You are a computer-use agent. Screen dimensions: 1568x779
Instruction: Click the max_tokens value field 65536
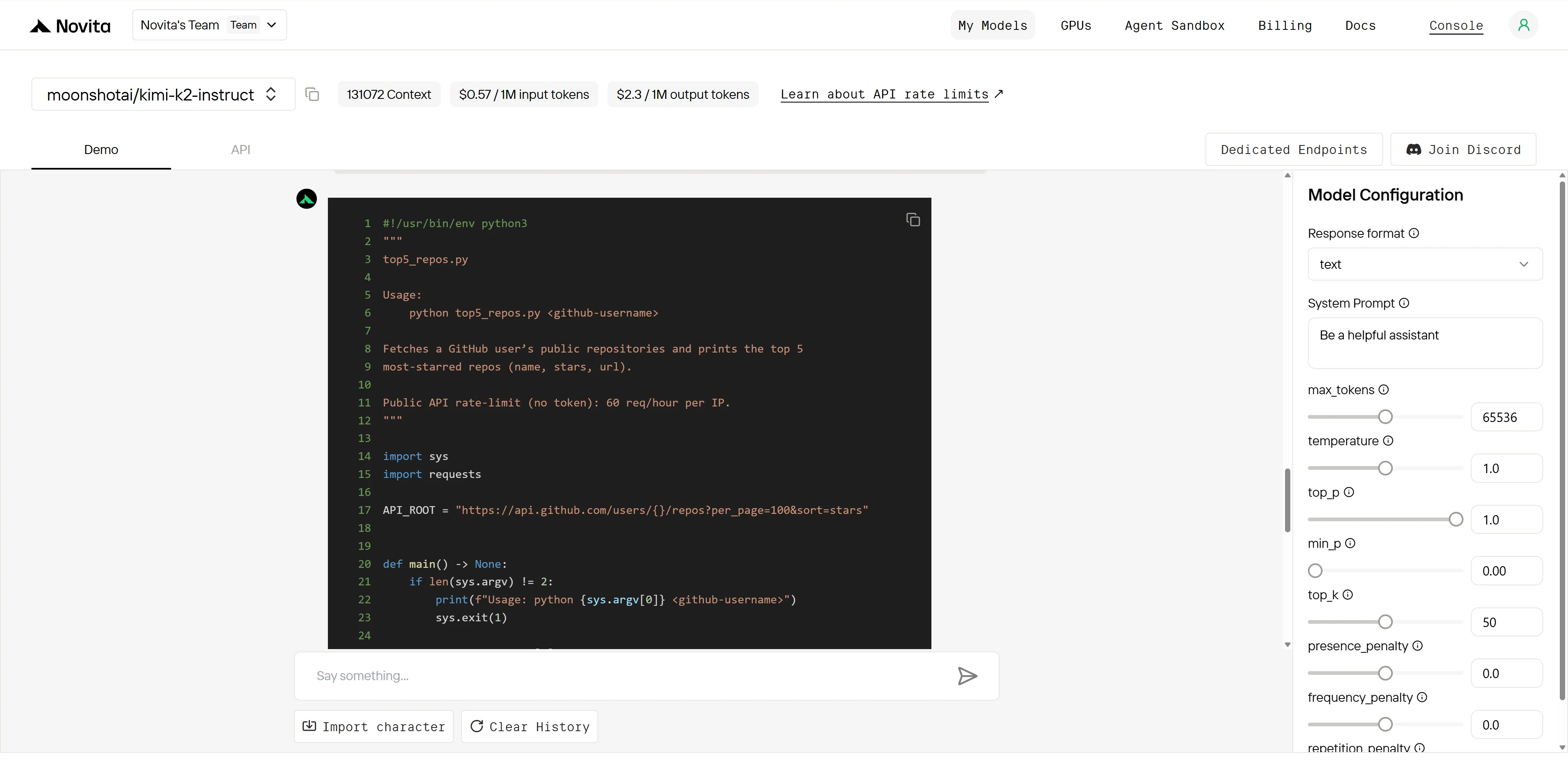coord(1506,417)
